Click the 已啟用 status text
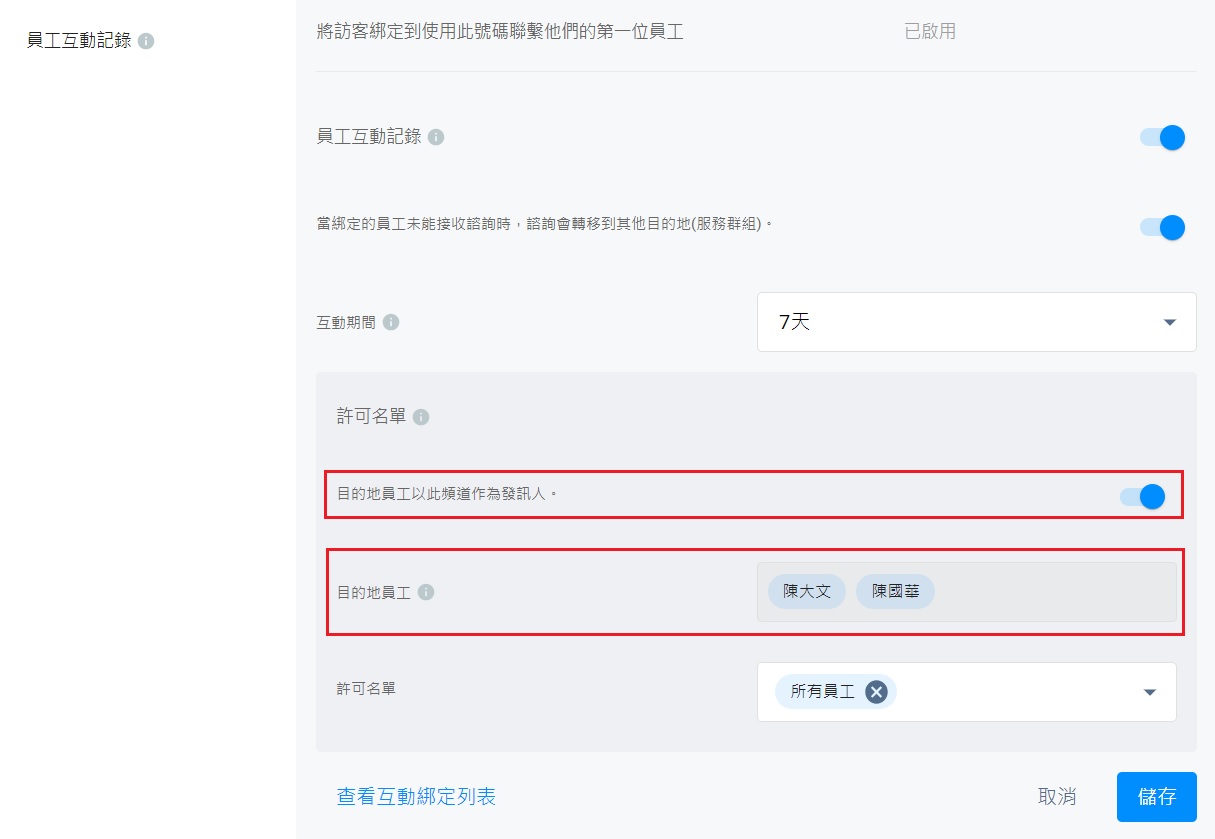Screen dimensions: 1215x839 [x=930, y=31]
